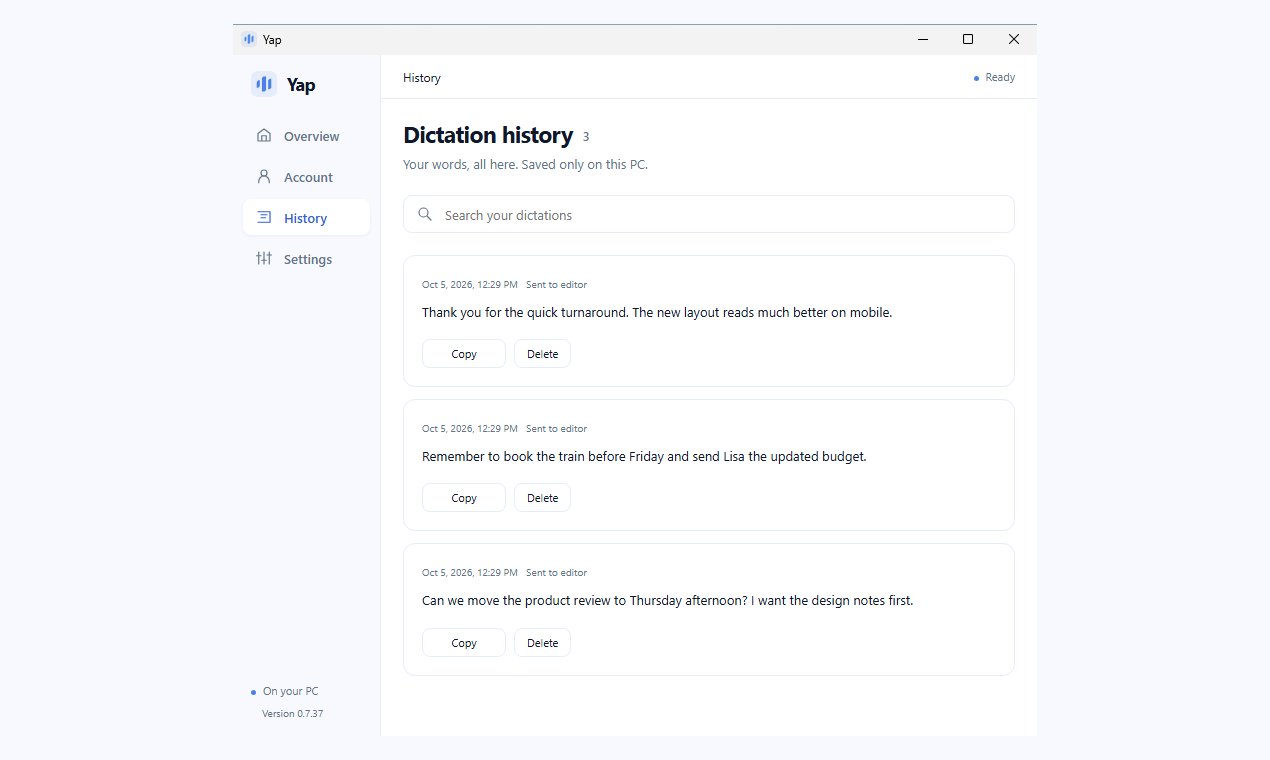Image resolution: width=1270 pixels, height=760 pixels.
Task: Maximize the Yap window
Action: (968, 39)
